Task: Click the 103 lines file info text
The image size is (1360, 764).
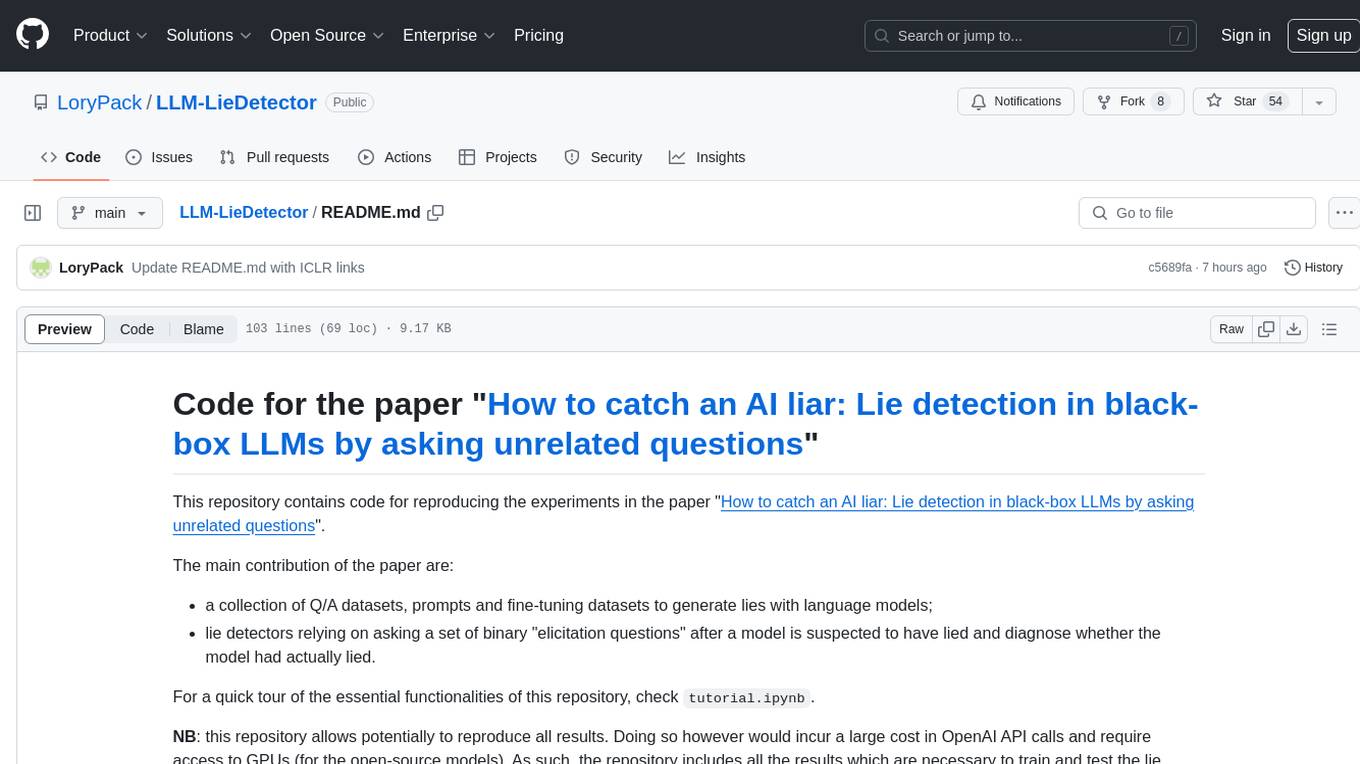Action: (348, 329)
